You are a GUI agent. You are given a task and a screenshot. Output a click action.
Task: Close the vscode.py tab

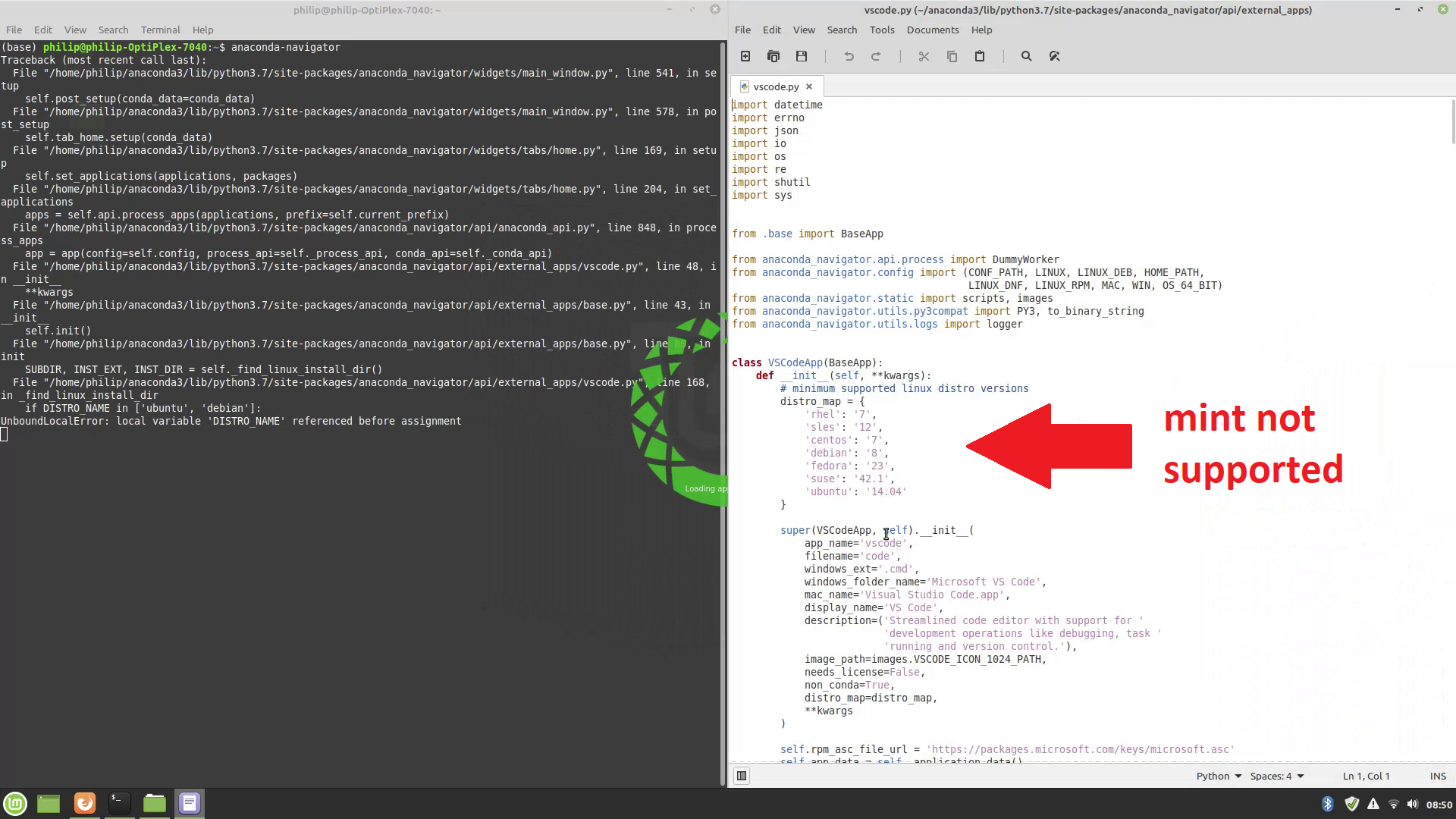(x=808, y=86)
